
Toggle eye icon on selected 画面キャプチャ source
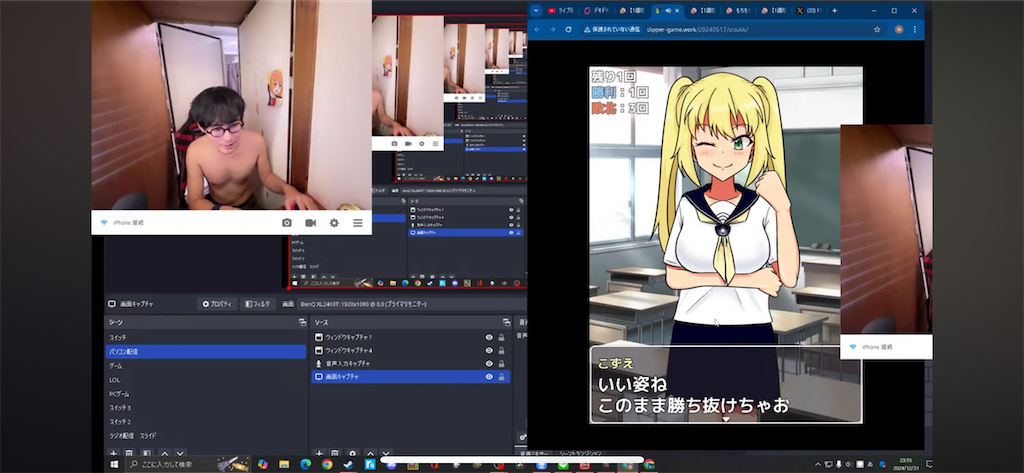[x=488, y=377]
